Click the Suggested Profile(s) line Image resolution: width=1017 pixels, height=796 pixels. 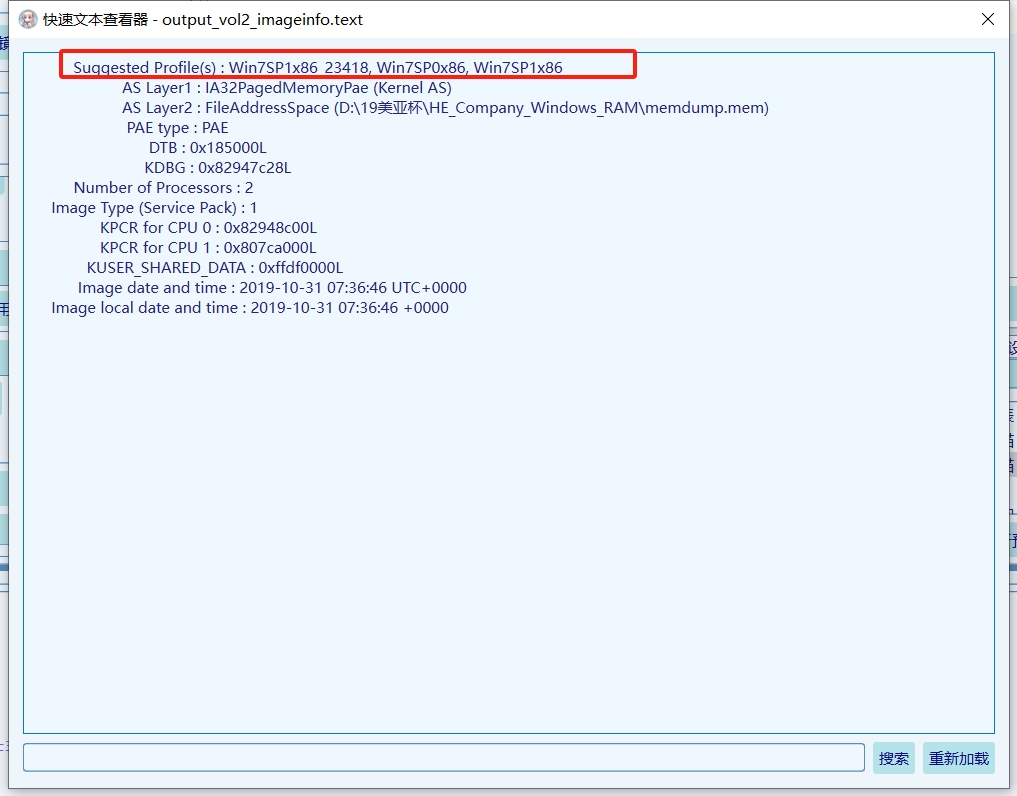318,67
